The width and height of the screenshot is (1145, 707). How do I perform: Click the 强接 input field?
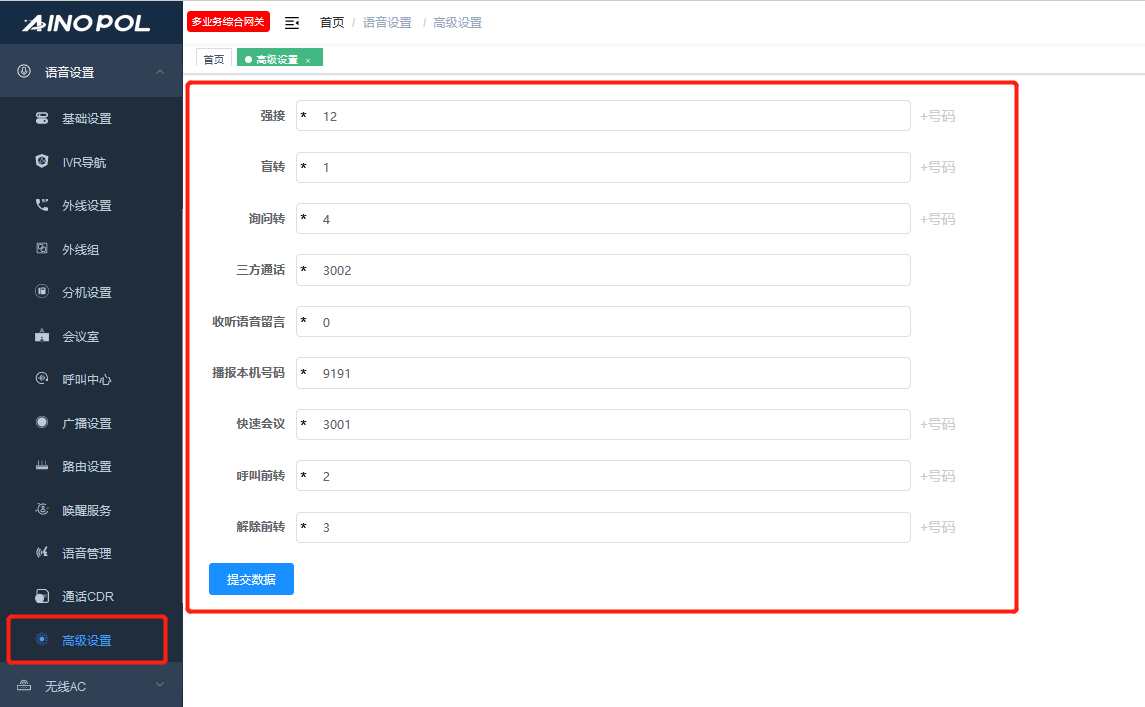point(610,116)
